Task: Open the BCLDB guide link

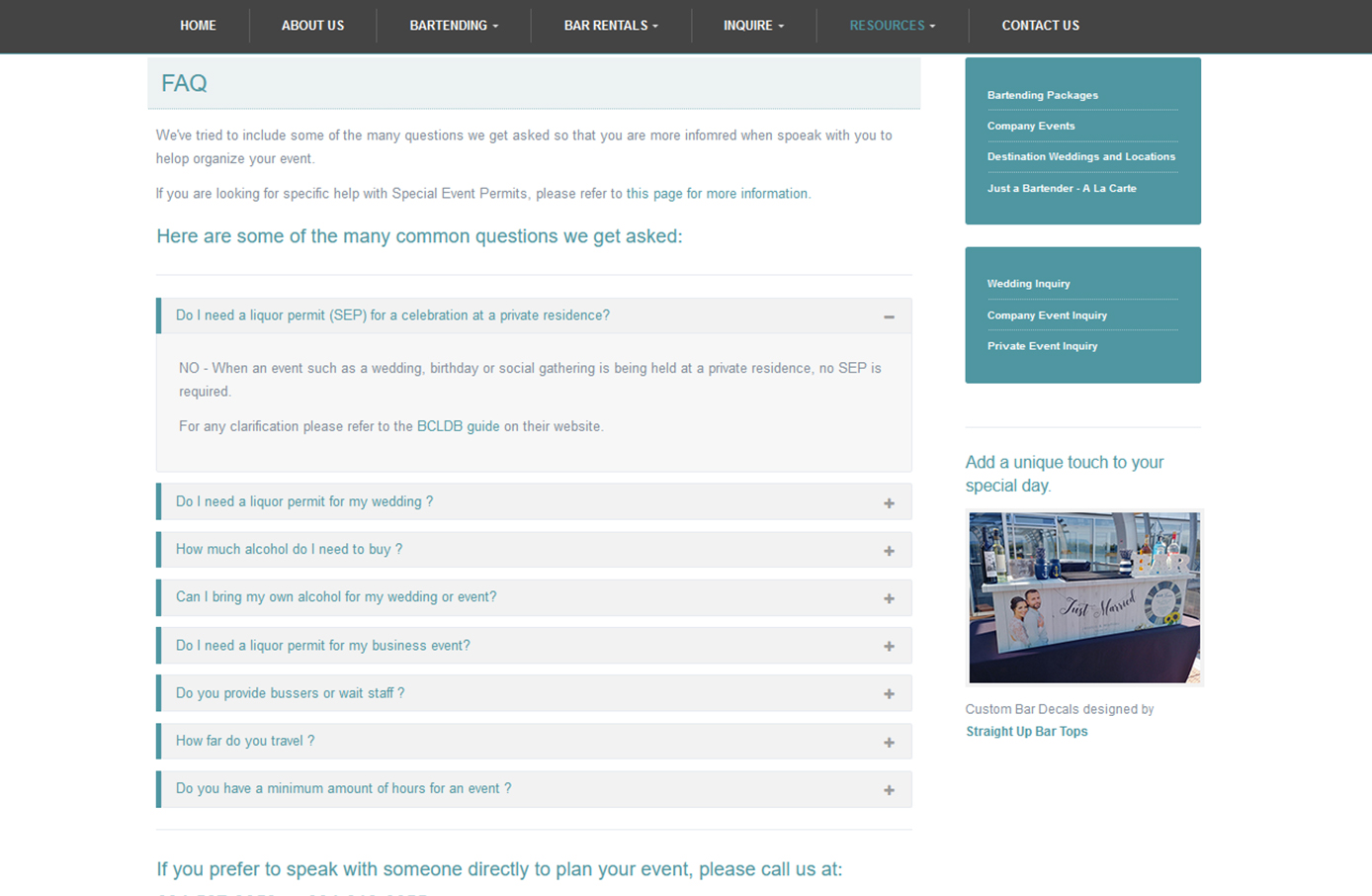Action: (458, 426)
